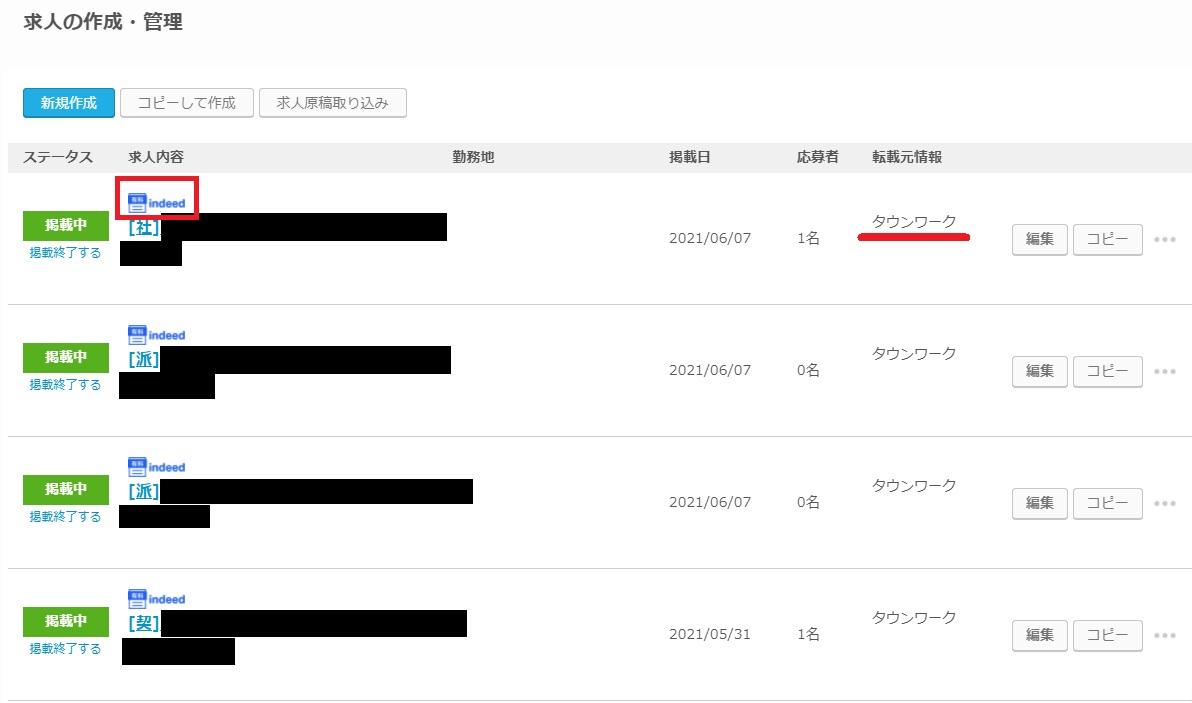Click the 新規作成 button
The height and width of the screenshot is (703, 1192).
(69, 103)
